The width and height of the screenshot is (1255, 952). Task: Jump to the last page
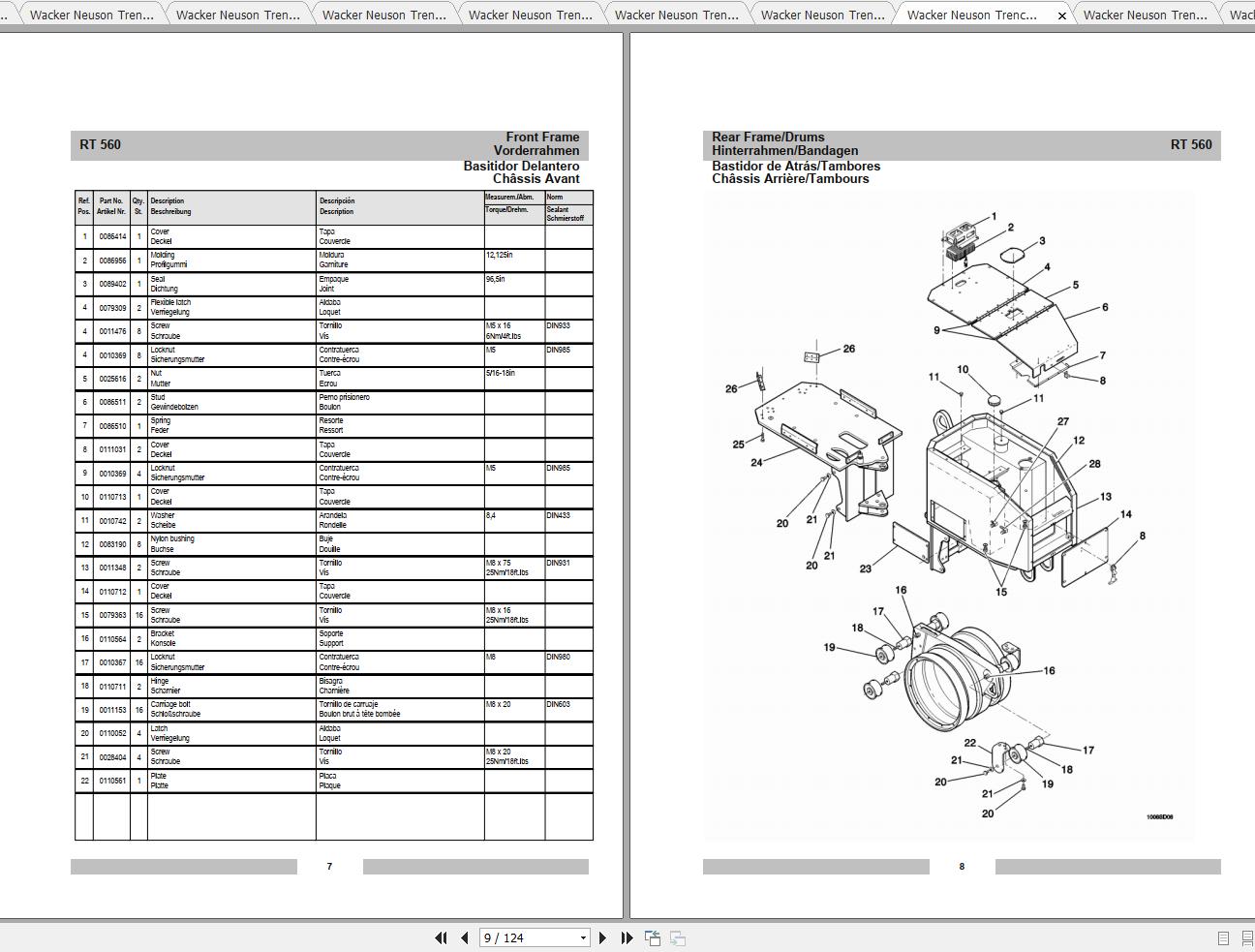(627, 937)
